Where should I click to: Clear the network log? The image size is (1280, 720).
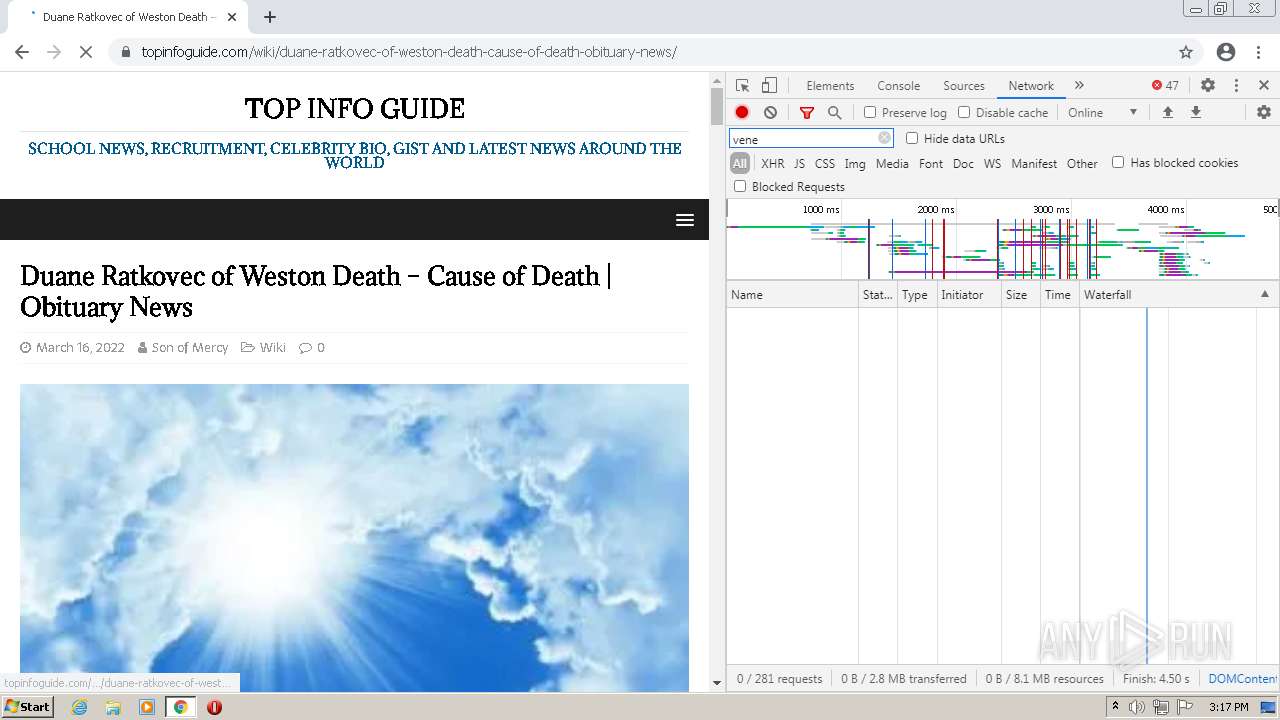[x=770, y=113]
